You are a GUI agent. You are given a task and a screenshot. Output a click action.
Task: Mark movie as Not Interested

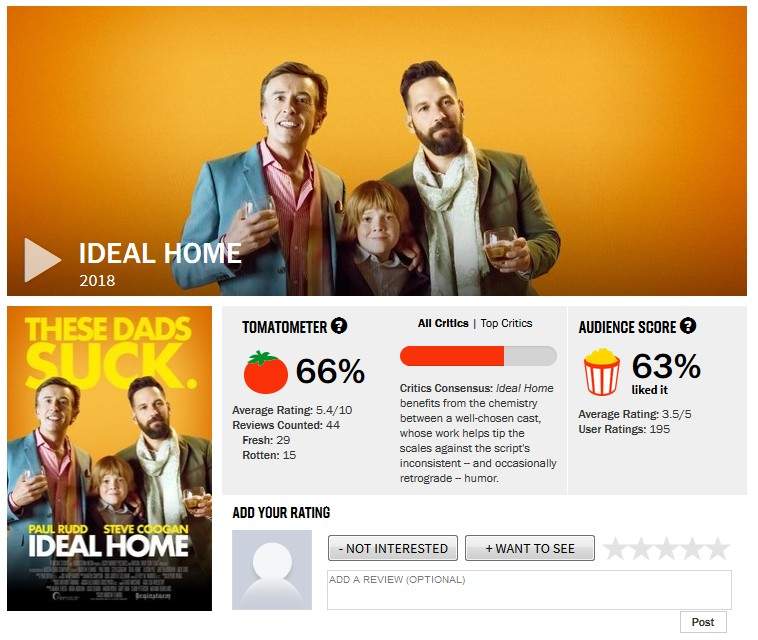tap(393, 548)
